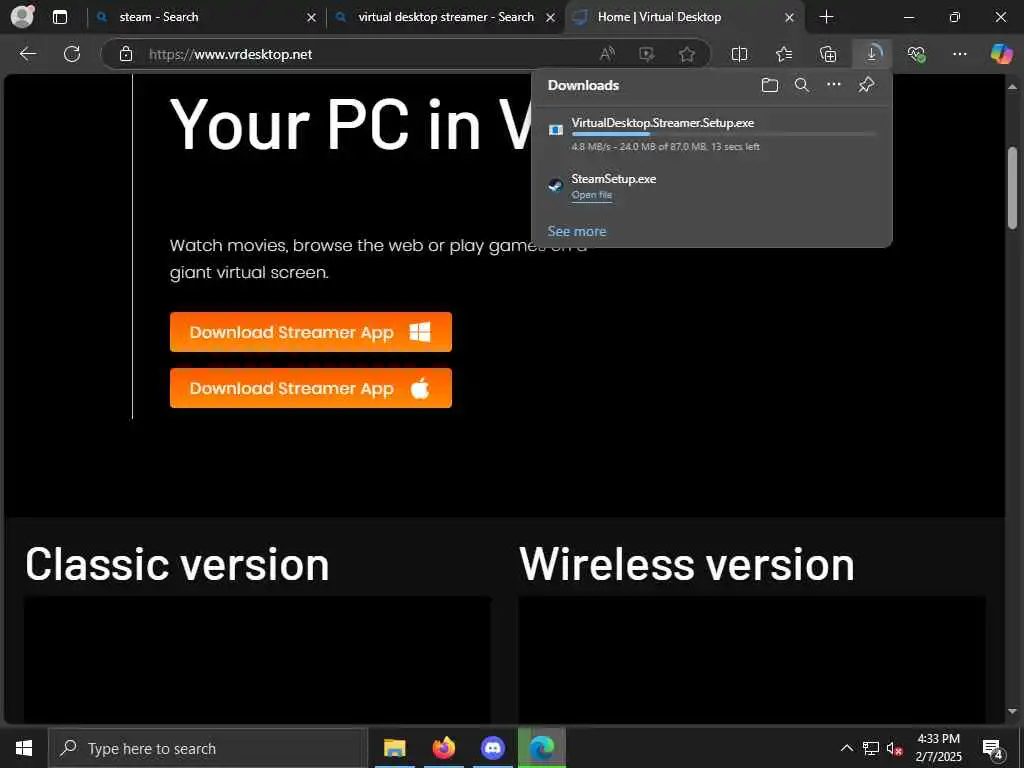Open Discord from the taskbar
This screenshot has height=768, width=1024.
click(493, 748)
